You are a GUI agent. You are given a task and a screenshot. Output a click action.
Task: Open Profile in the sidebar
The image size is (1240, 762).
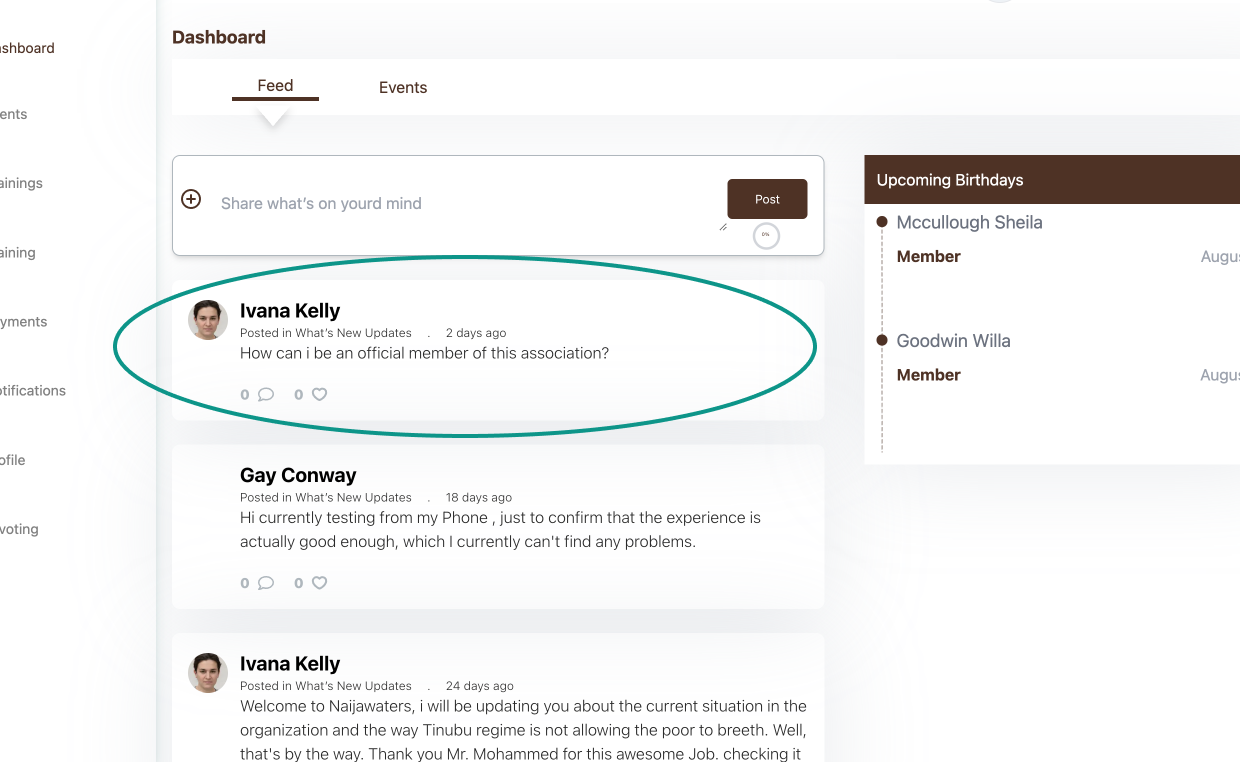[x=13, y=460]
